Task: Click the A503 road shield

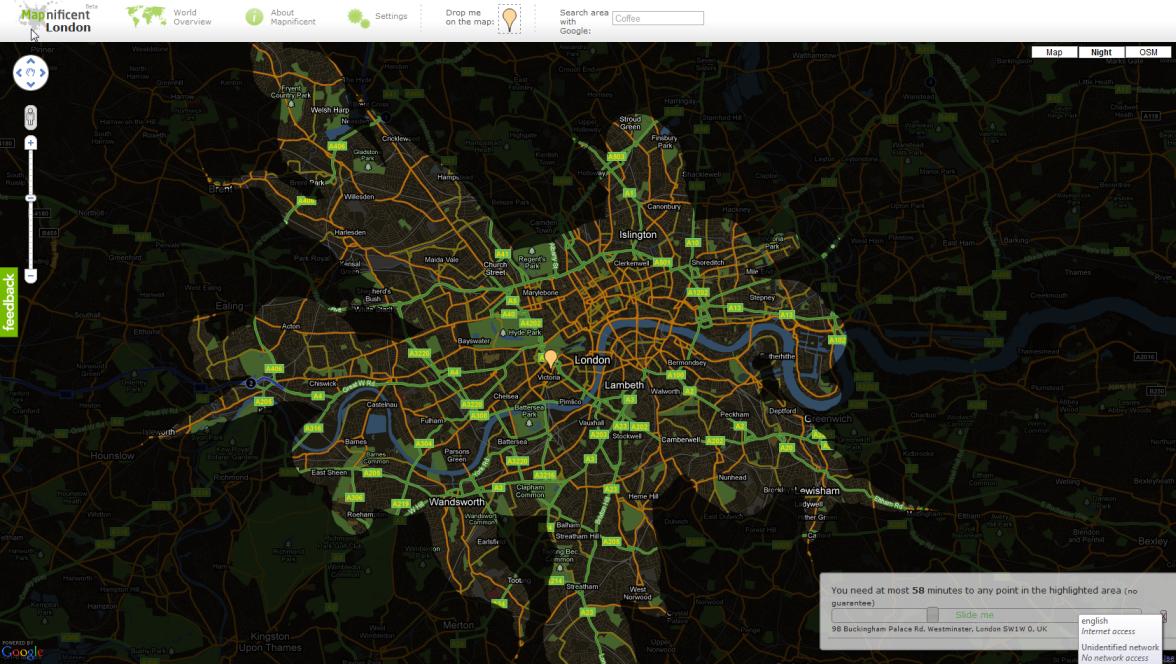Action: 616,157
